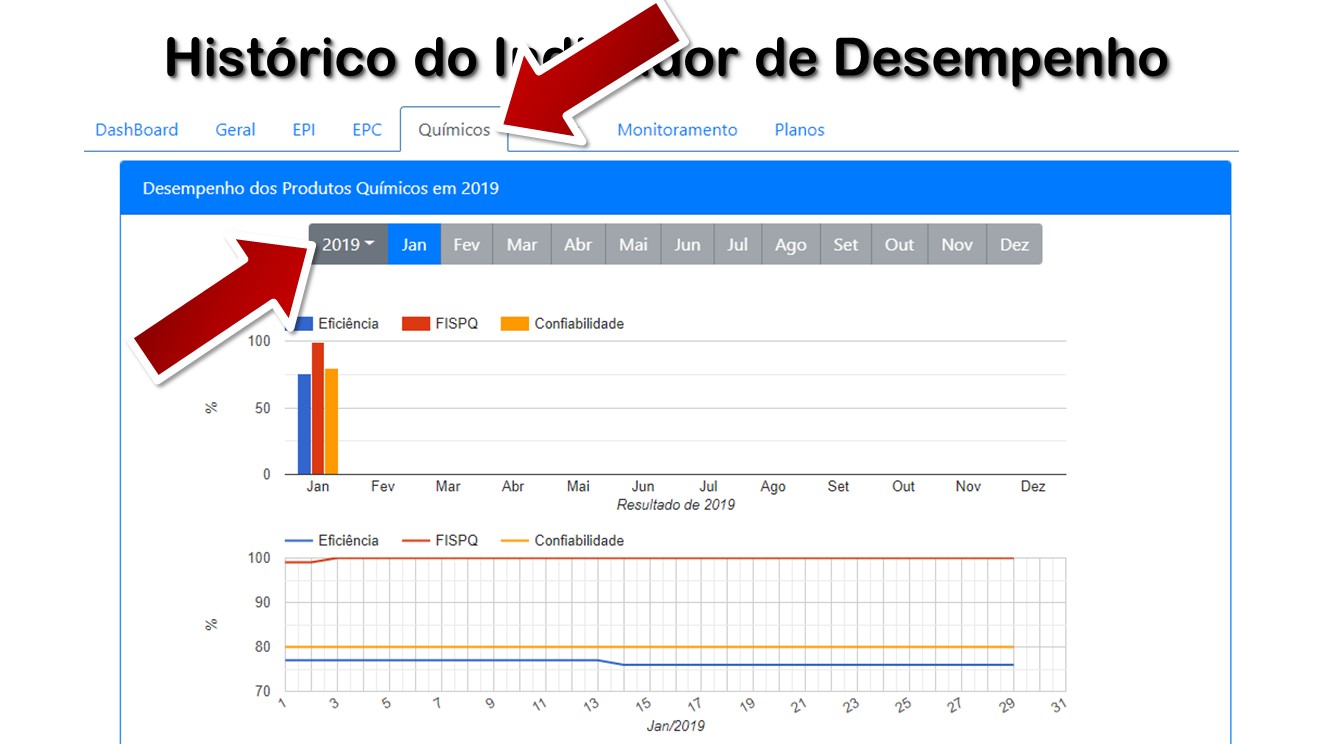Click the 'Jan/2019' axis caption

(x=676, y=726)
